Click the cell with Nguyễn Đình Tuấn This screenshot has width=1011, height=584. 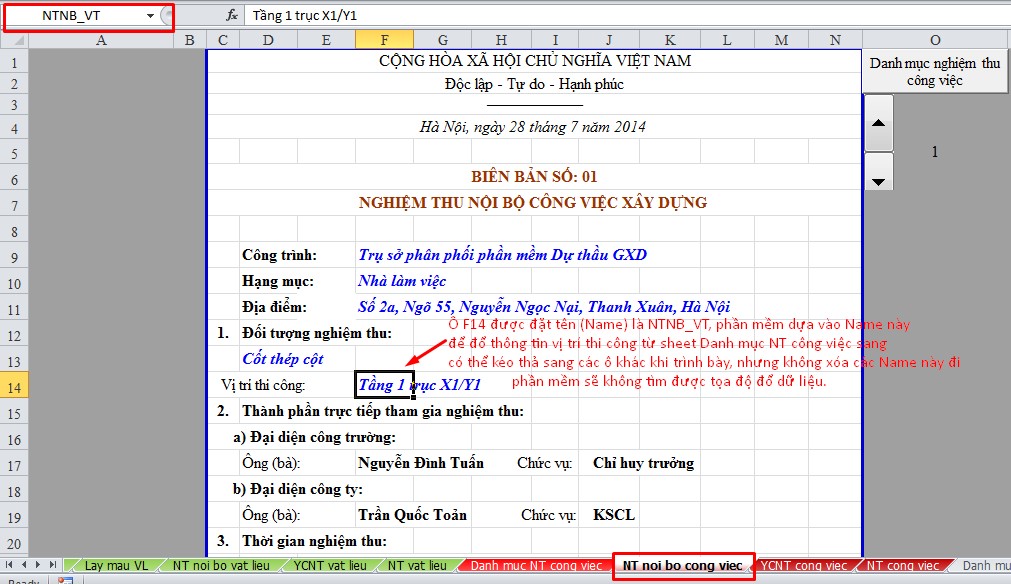point(421,463)
